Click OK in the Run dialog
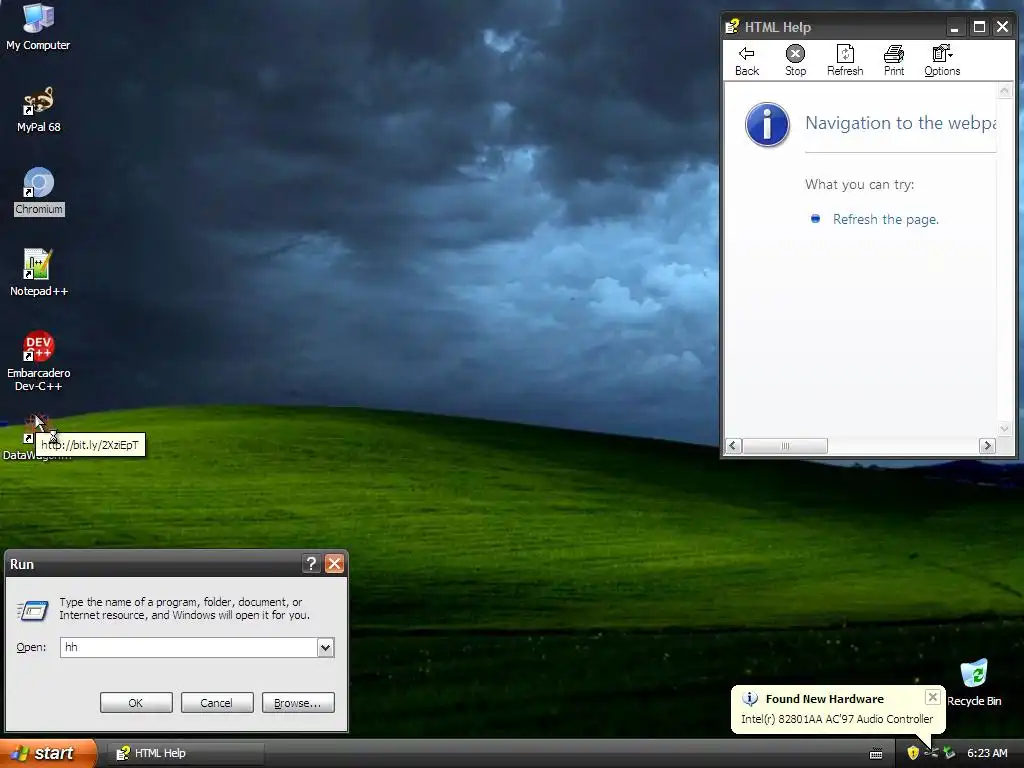This screenshot has height=768, width=1024. (x=136, y=703)
